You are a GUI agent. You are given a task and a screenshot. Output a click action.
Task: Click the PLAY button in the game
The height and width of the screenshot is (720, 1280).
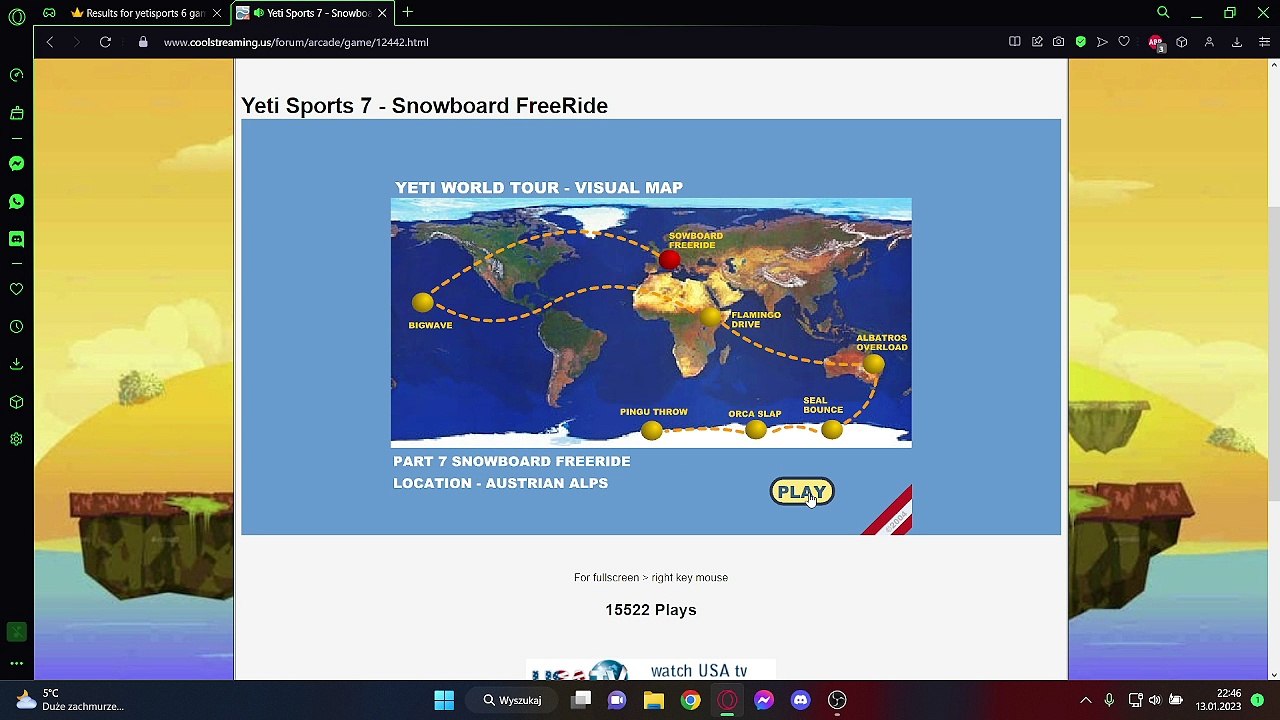click(x=802, y=492)
